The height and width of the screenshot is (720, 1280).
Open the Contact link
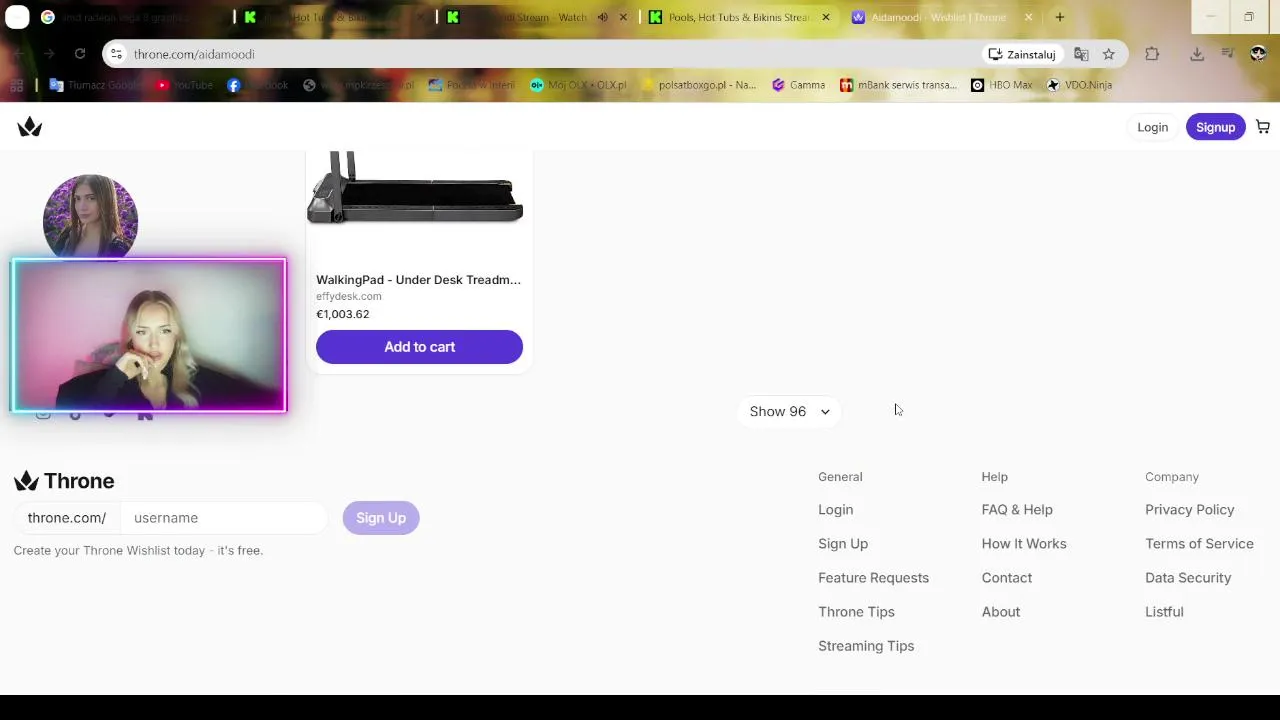(1007, 578)
